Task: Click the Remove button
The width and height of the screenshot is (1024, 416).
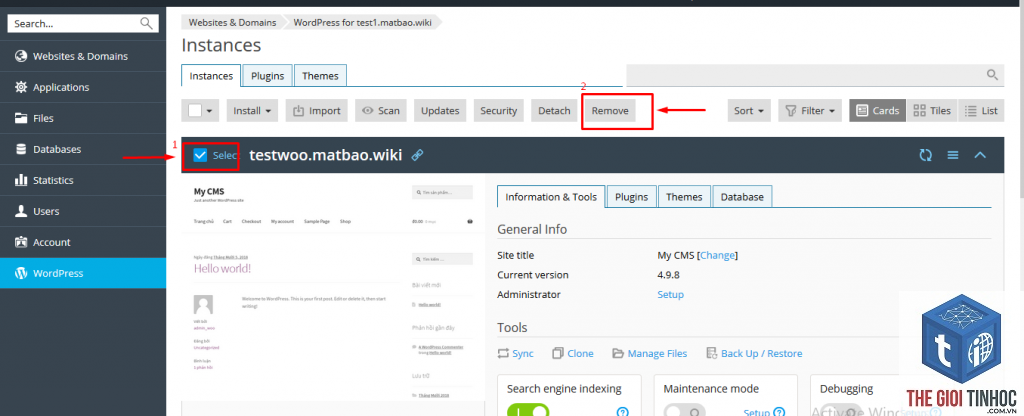Action: tap(610, 110)
